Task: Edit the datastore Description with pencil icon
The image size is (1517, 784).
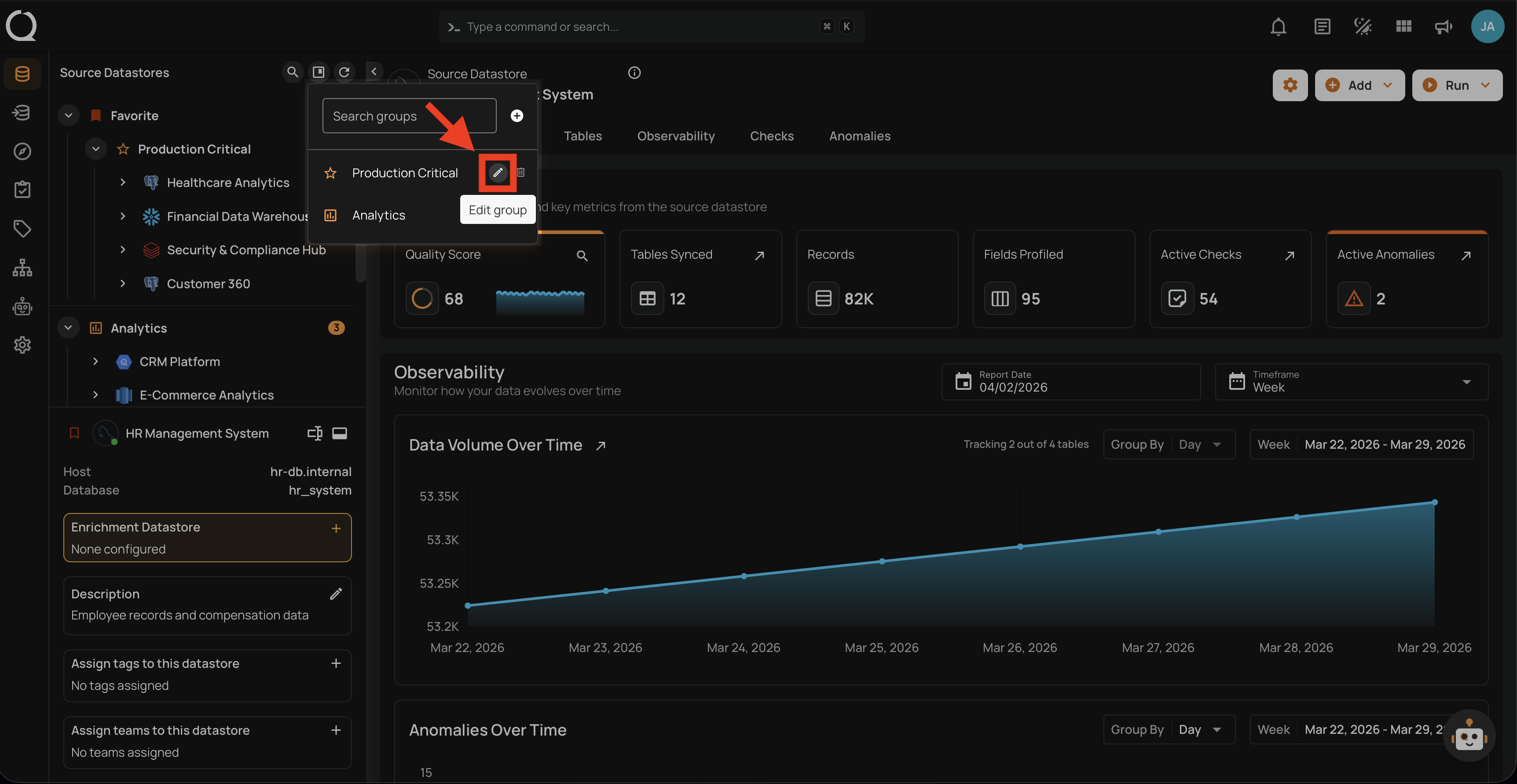Action: click(x=336, y=594)
